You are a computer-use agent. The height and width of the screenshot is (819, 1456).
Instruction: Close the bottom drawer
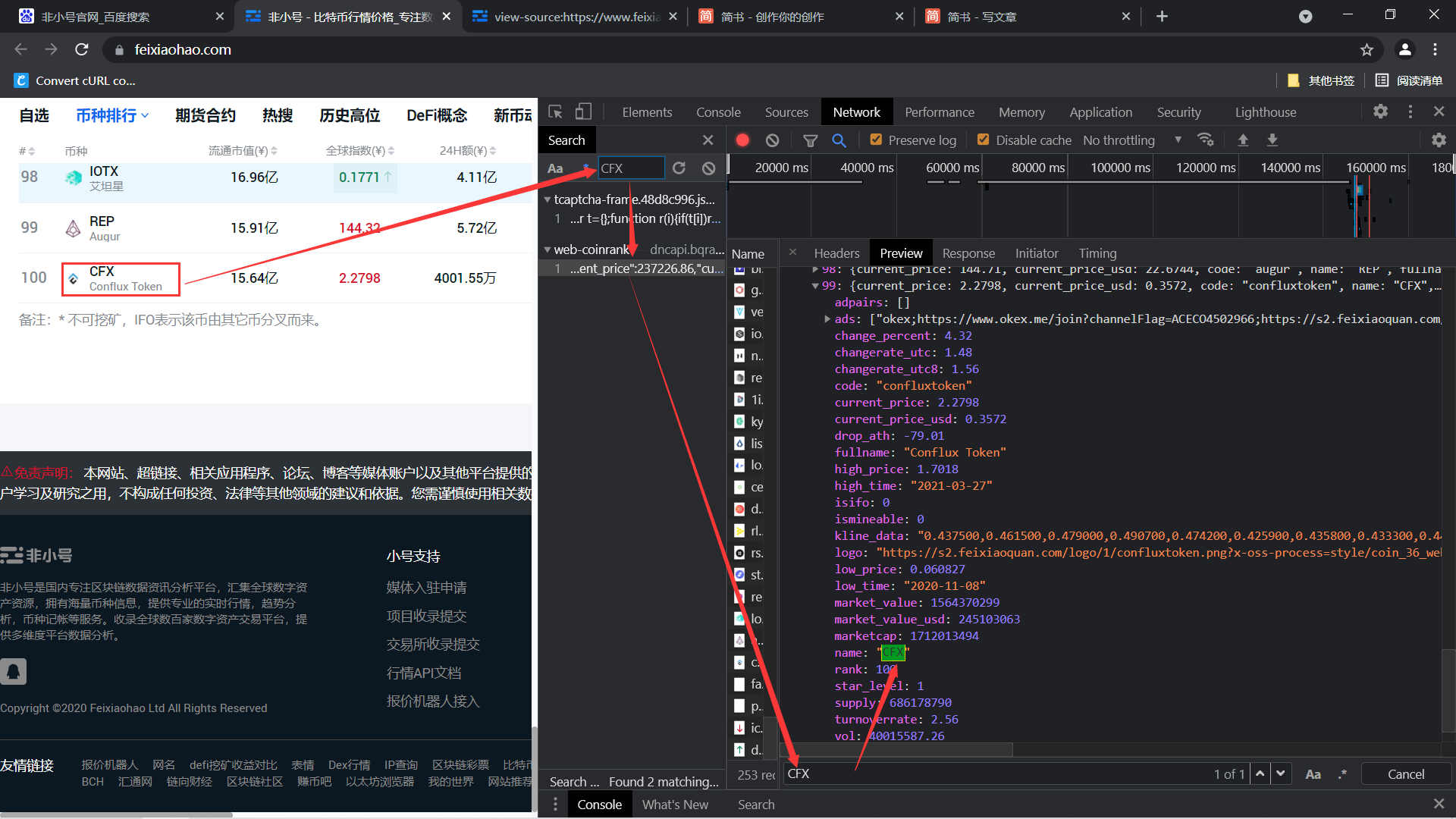pos(1439,804)
